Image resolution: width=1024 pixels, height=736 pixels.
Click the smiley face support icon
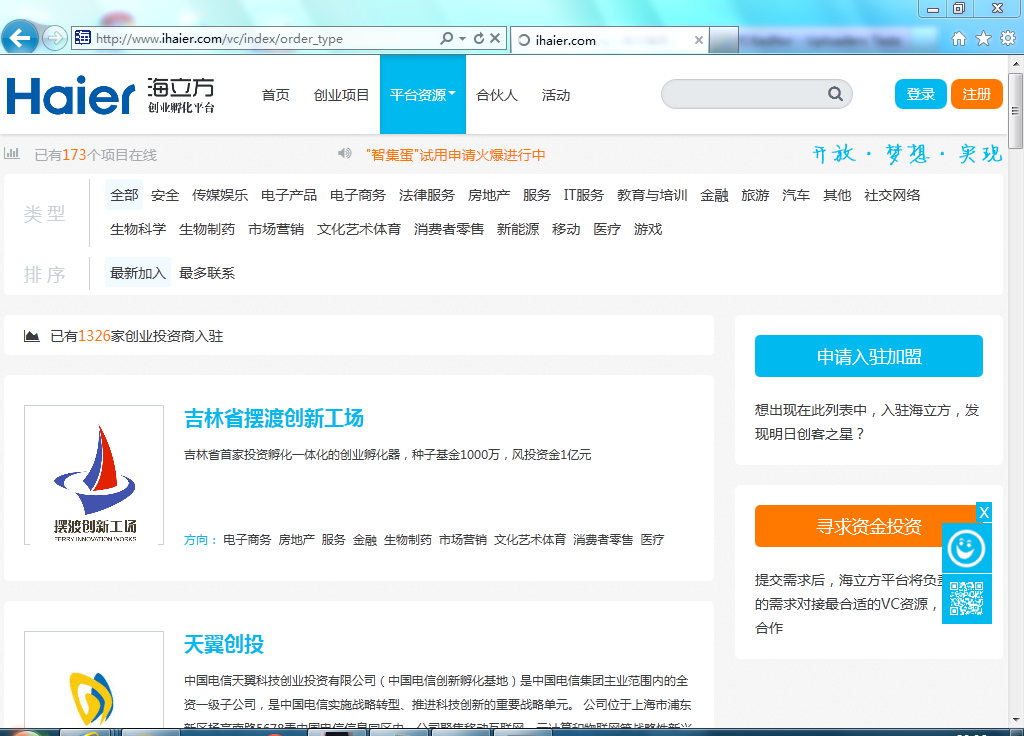coord(967,548)
